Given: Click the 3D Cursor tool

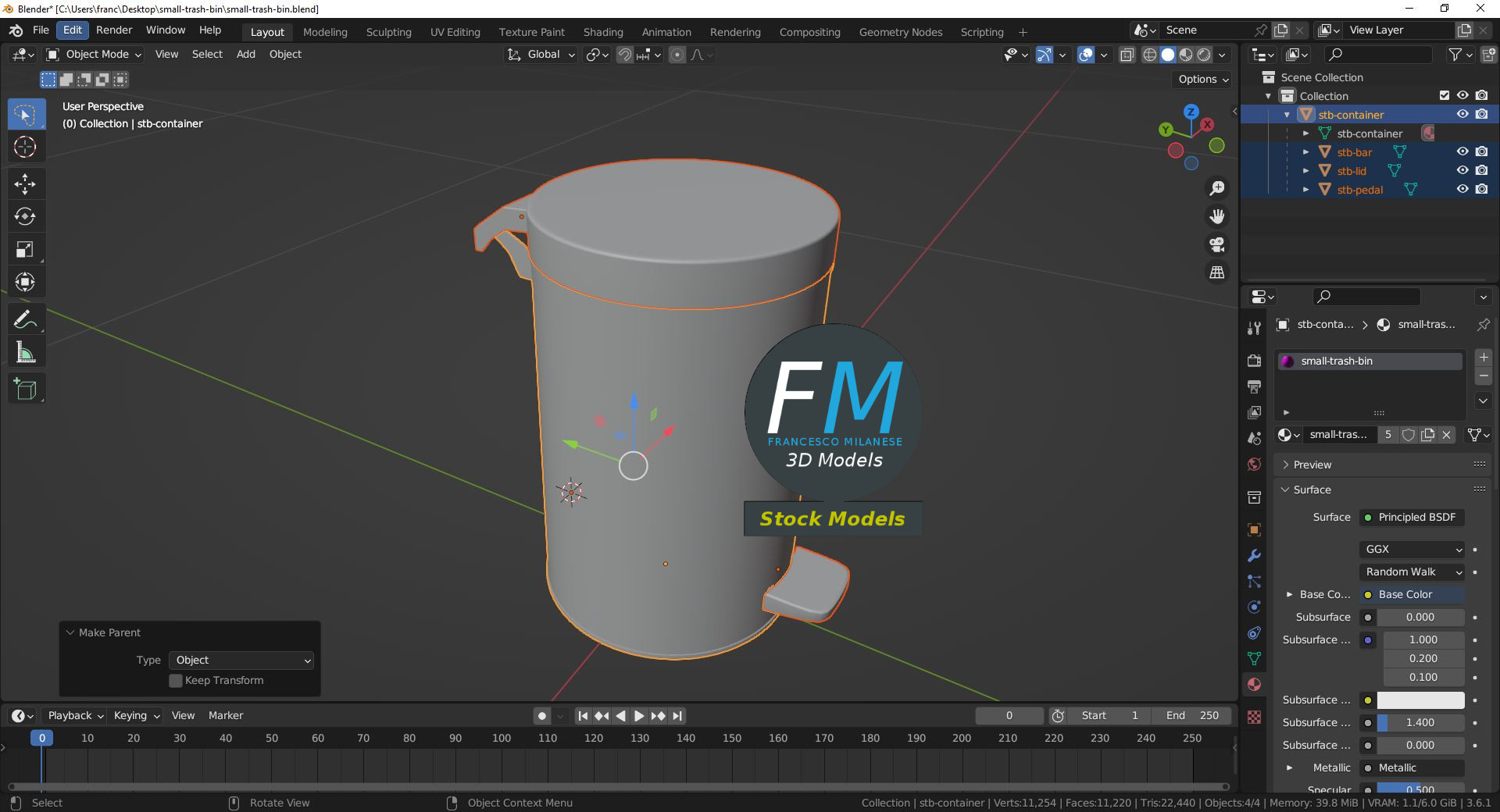Looking at the screenshot, I should [x=25, y=147].
